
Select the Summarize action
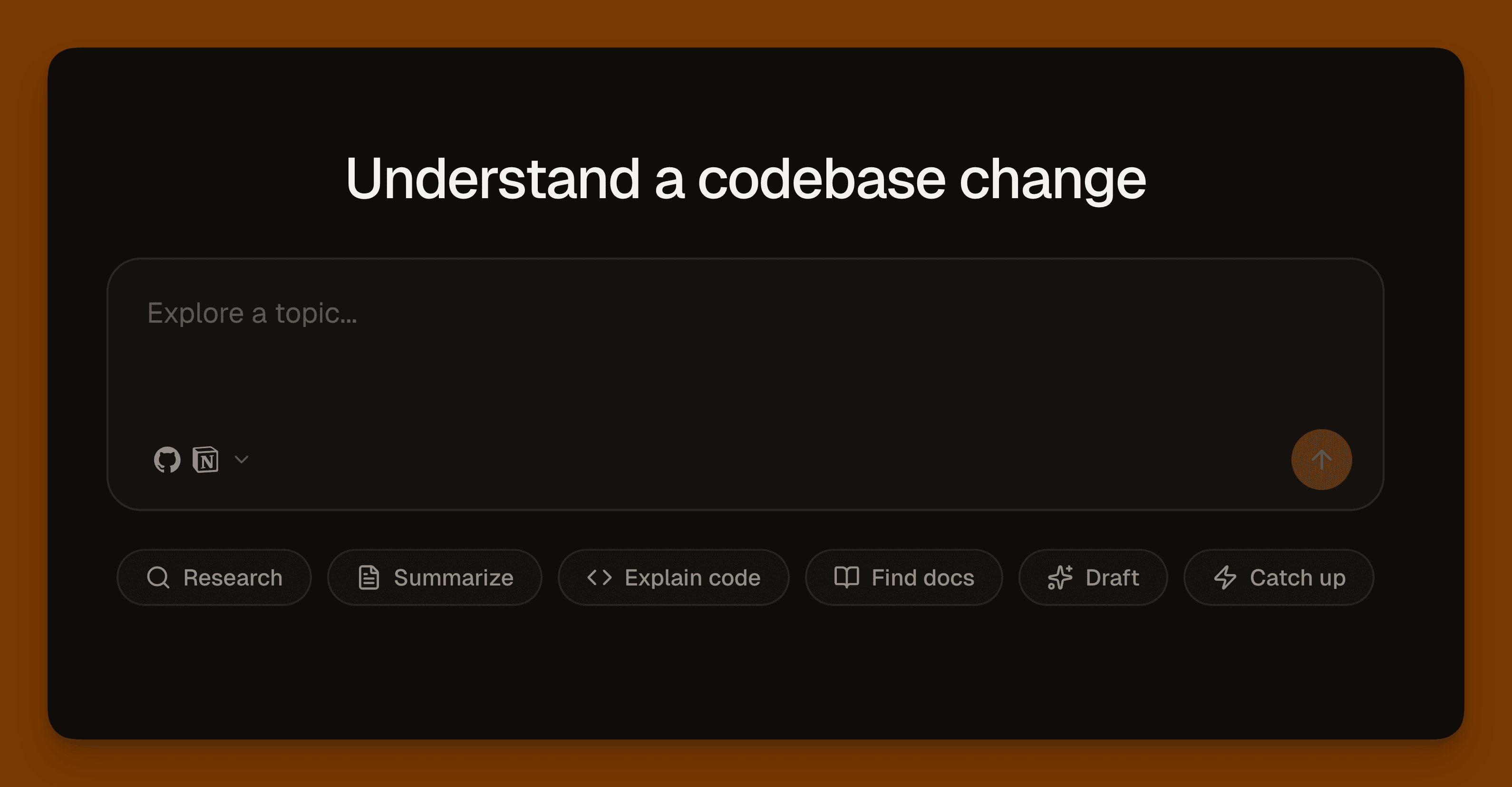pyautogui.click(x=435, y=577)
